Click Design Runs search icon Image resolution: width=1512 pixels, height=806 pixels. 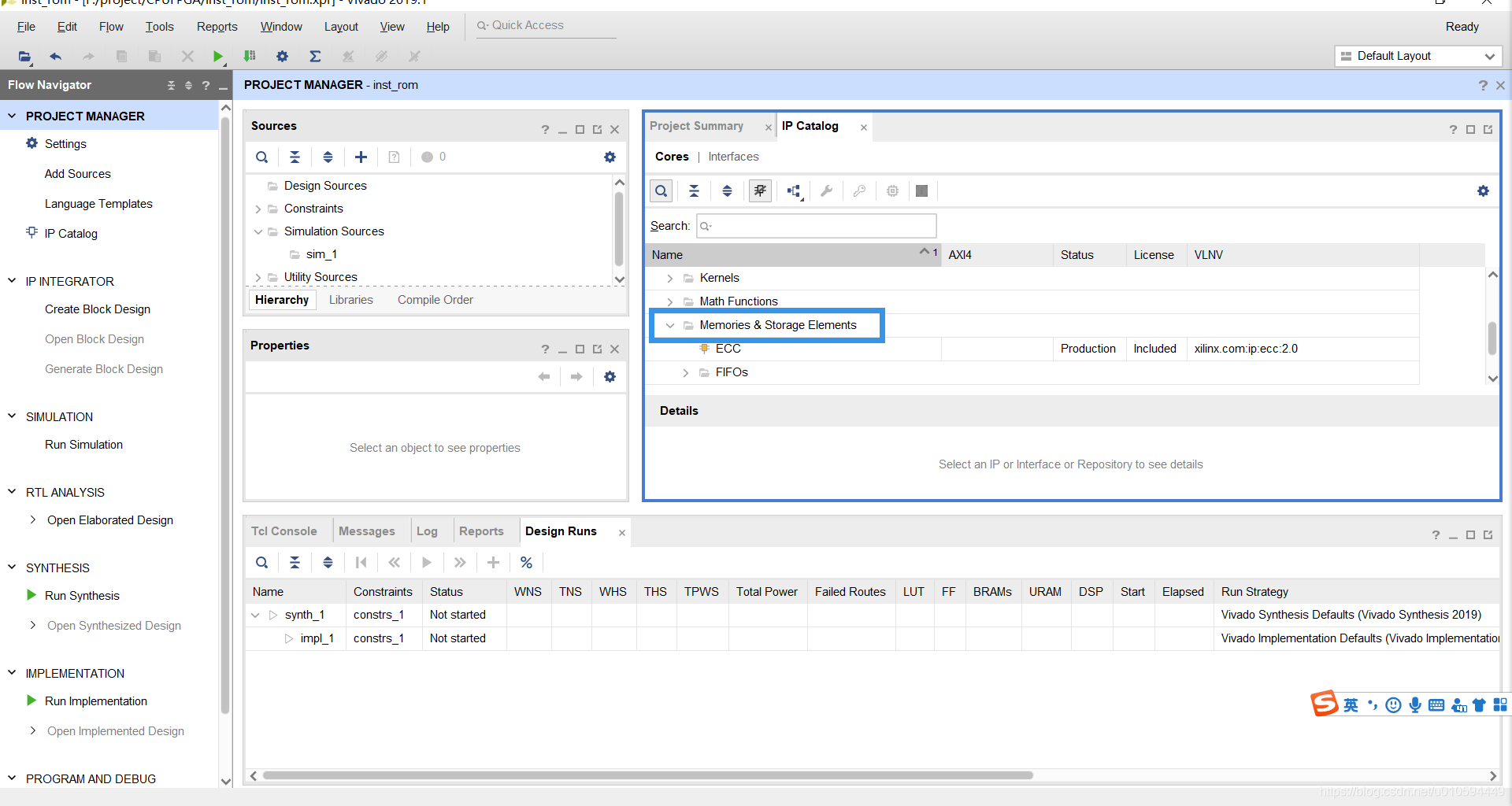point(262,562)
